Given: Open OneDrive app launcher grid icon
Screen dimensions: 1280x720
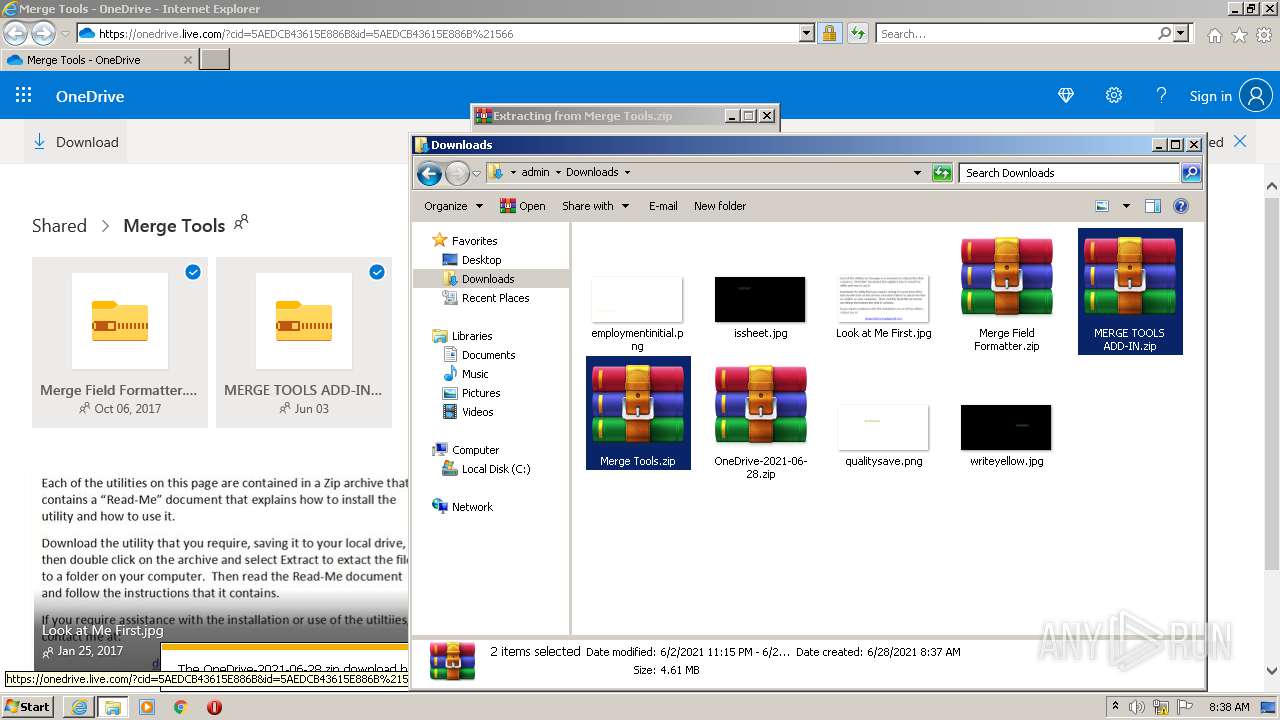Looking at the screenshot, I should [x=24, y=96].
